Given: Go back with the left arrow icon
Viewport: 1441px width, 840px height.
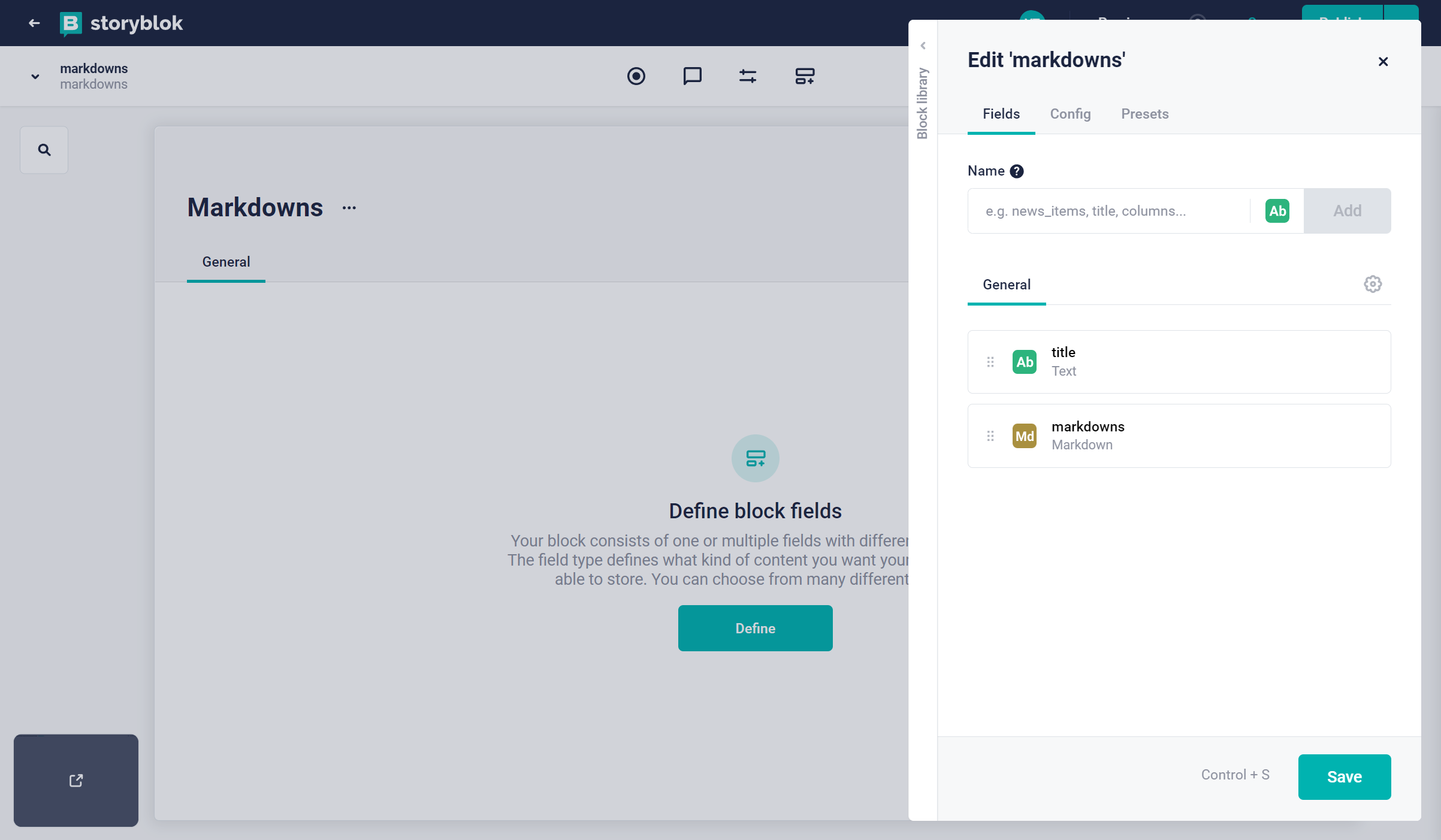Looking at the screenshot, I should [x=34, y=23].
